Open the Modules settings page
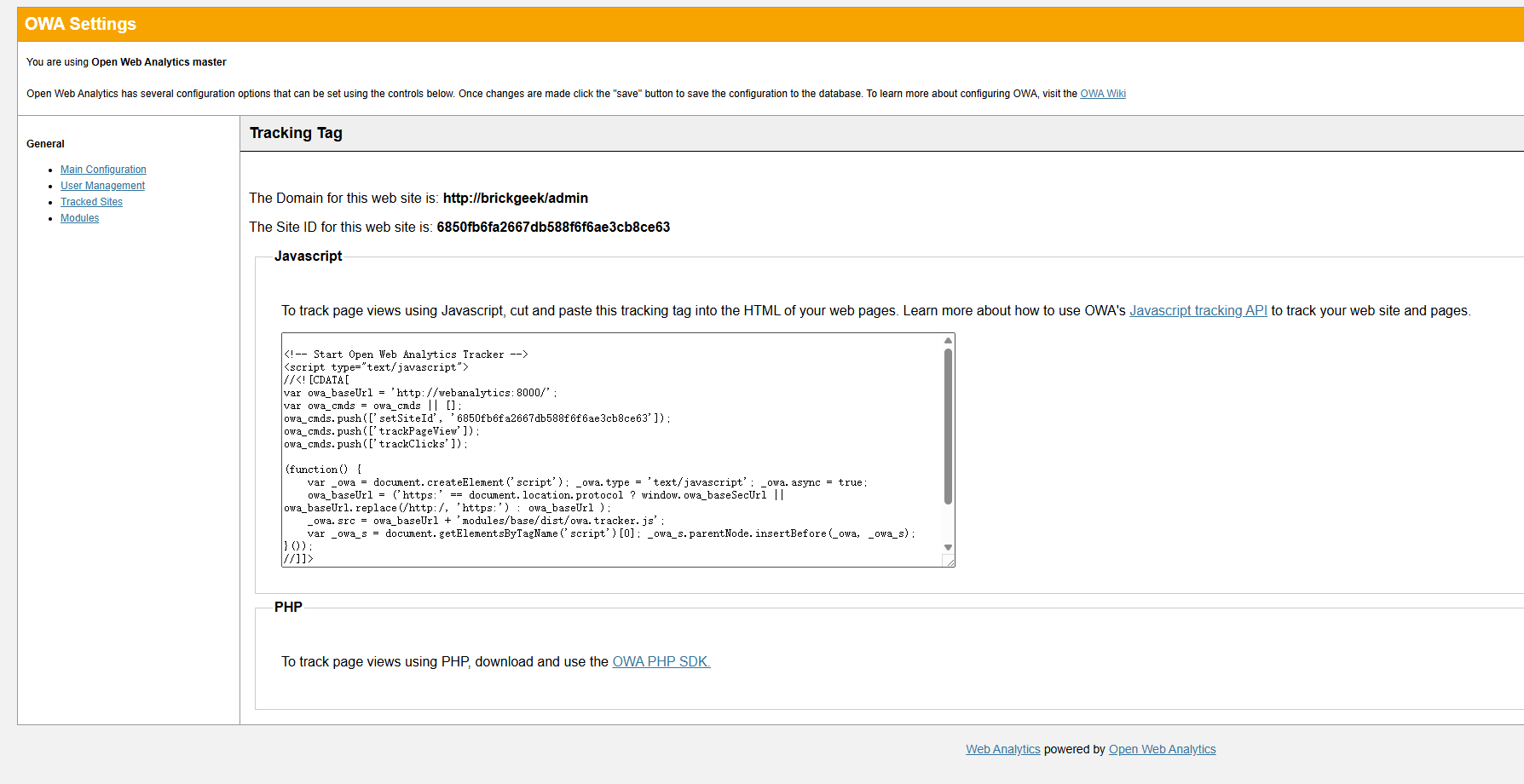Image resolution: width=1524 pixels, height=784 pixels. pyautogui.click(x=79, y=218)
